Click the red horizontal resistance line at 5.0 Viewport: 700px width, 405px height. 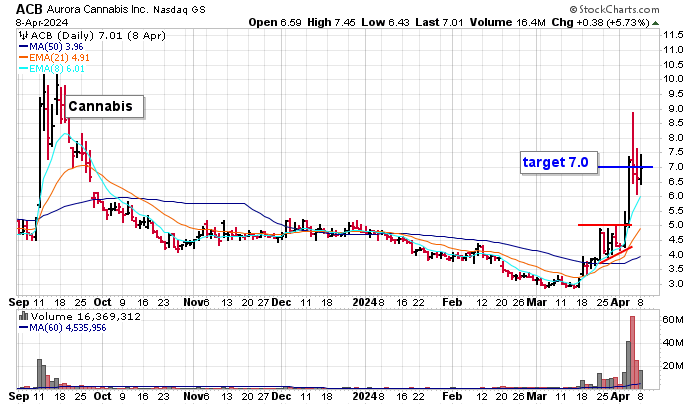pos(605,225)
